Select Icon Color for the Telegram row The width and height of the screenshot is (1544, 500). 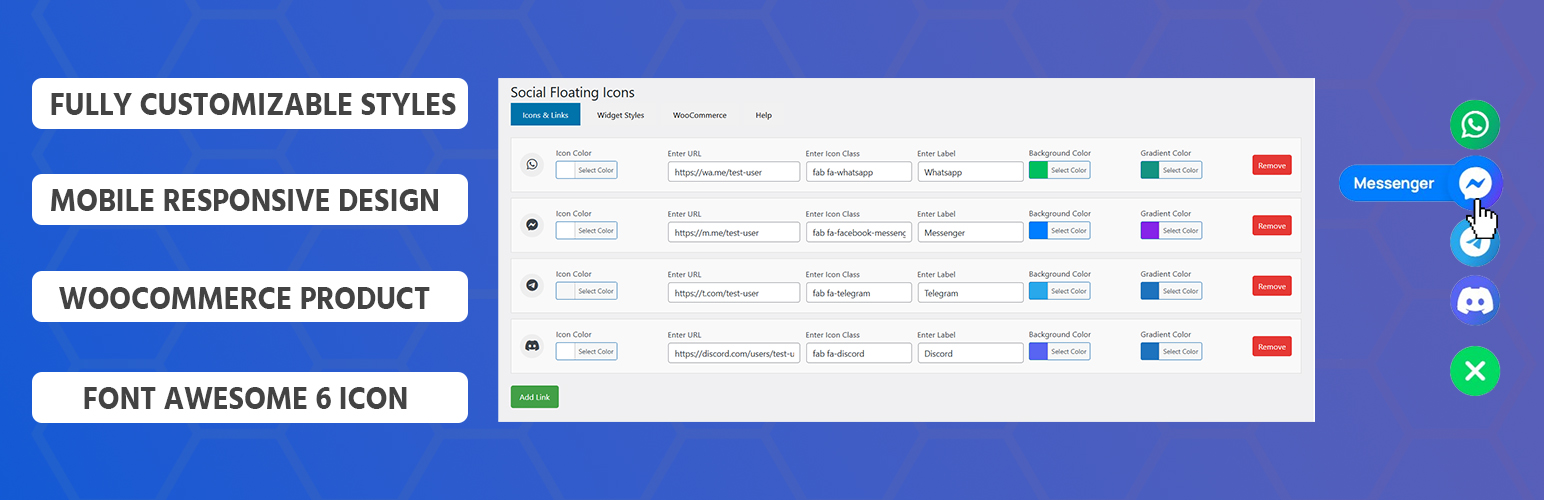(586, 291)
